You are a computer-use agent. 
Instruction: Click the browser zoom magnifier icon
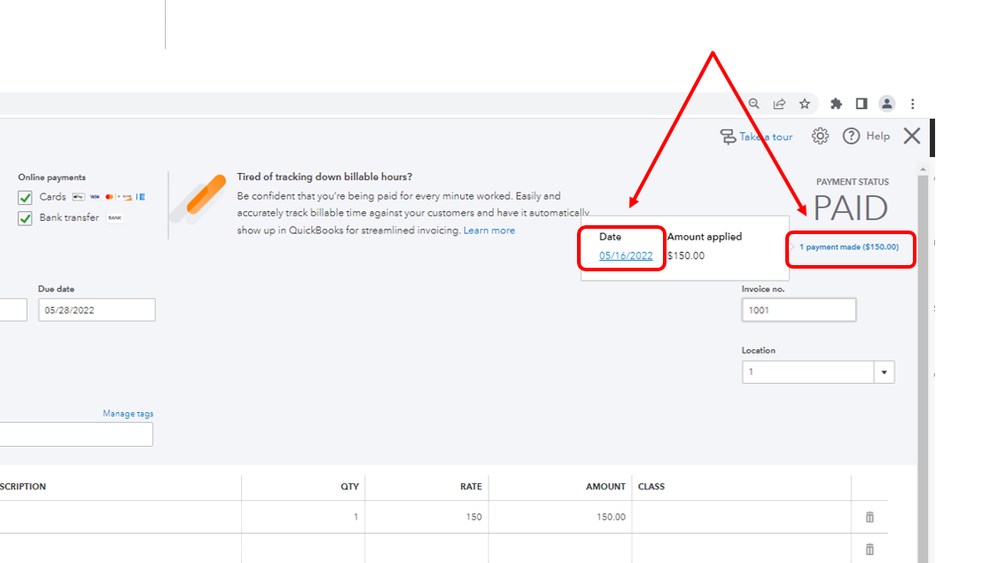pos(754,104)
